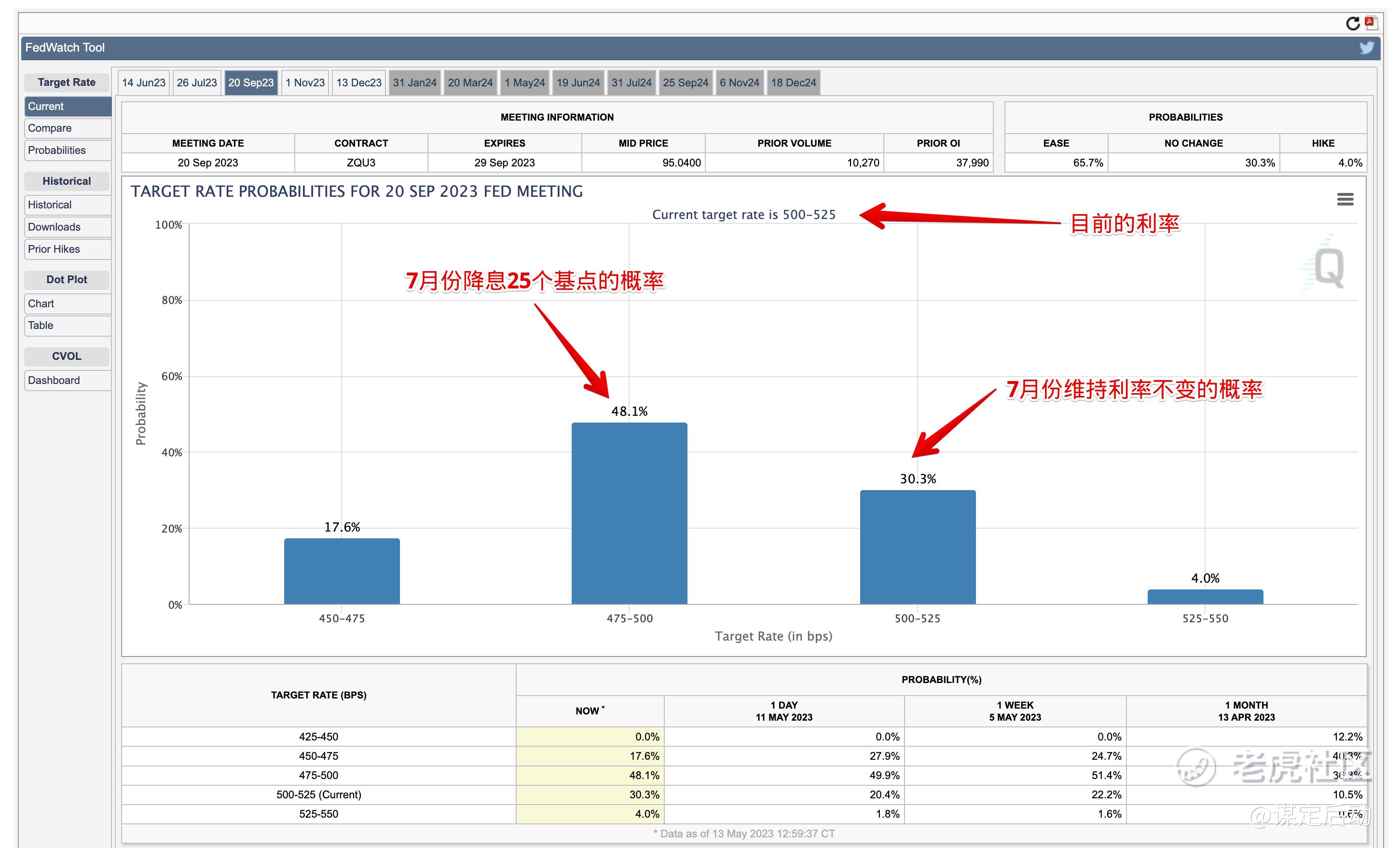Screen dimensions: 1400x848
Task: Open the Compare view in sidebar
Action: click(67, 128)
